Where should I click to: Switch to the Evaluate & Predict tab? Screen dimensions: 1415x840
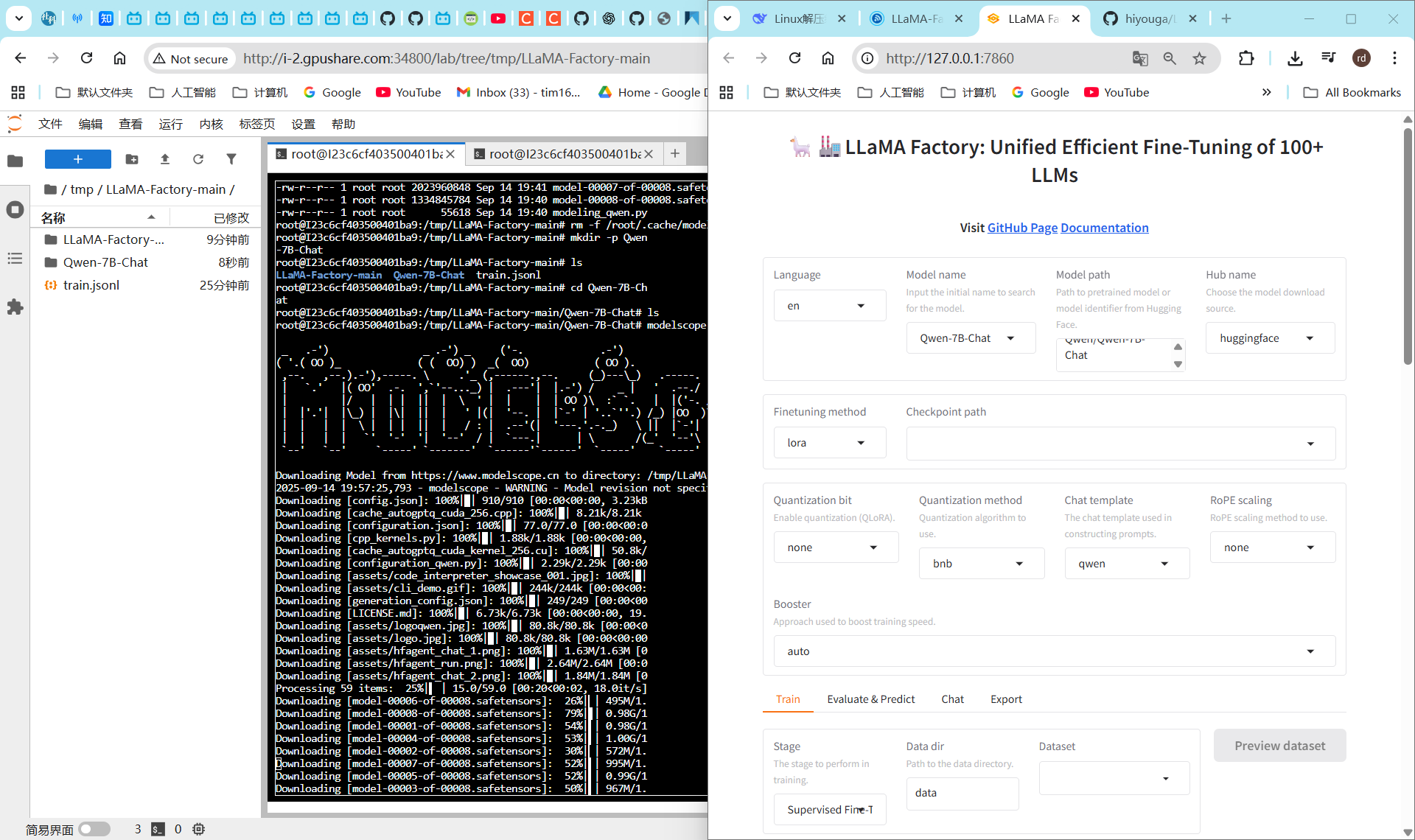(x=870, y=699)
